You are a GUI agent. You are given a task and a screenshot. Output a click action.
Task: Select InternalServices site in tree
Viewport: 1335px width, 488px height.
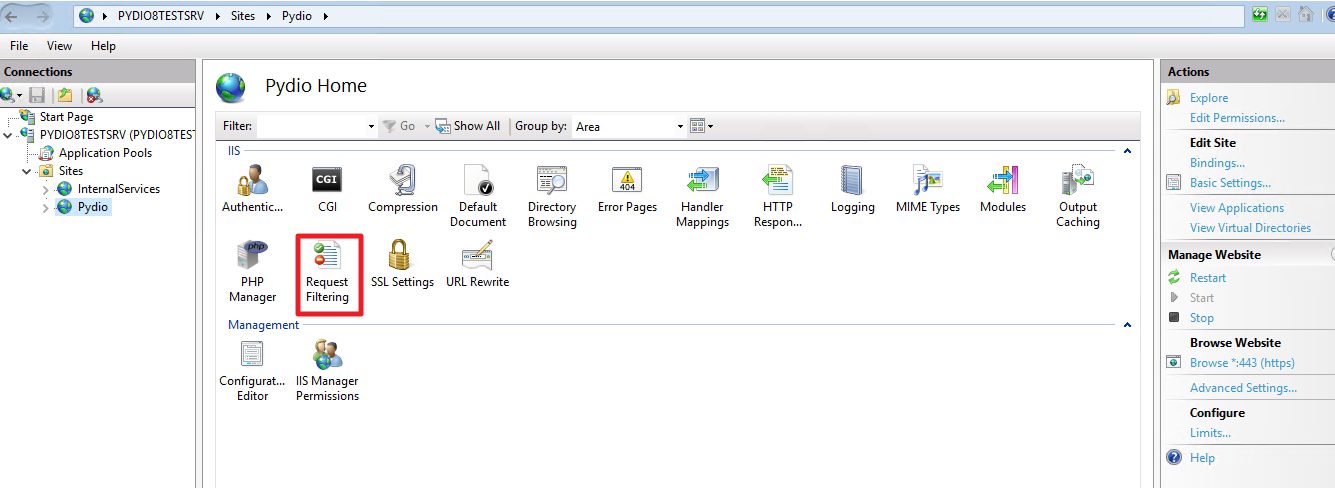tap(118, 189)
